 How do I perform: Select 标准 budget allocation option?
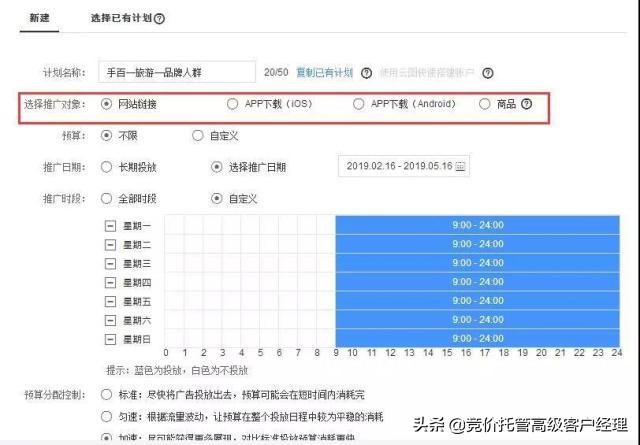107,394
